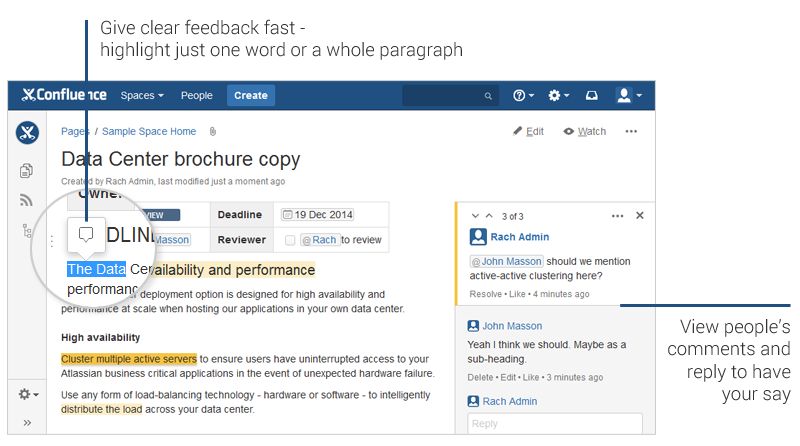Click the Create button
This screenshot has height=446, width=800.
[x=251, y=95]
